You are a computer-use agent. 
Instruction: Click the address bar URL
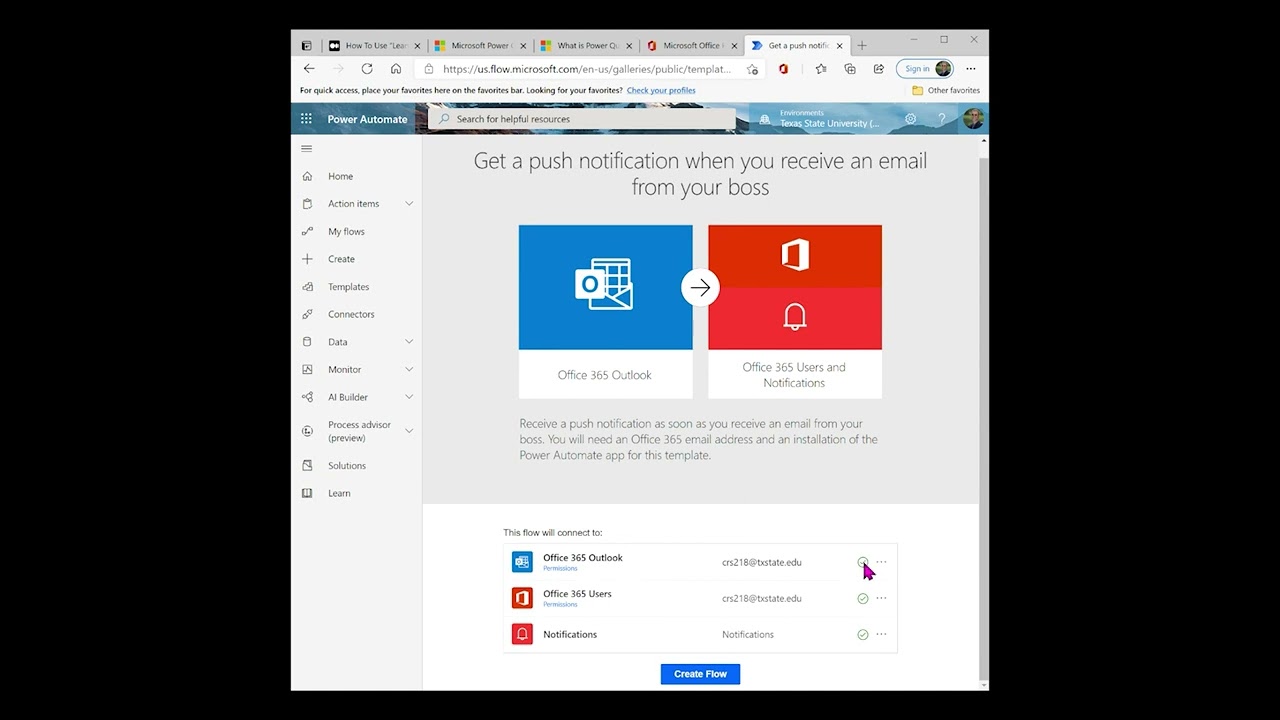point(587,69)
